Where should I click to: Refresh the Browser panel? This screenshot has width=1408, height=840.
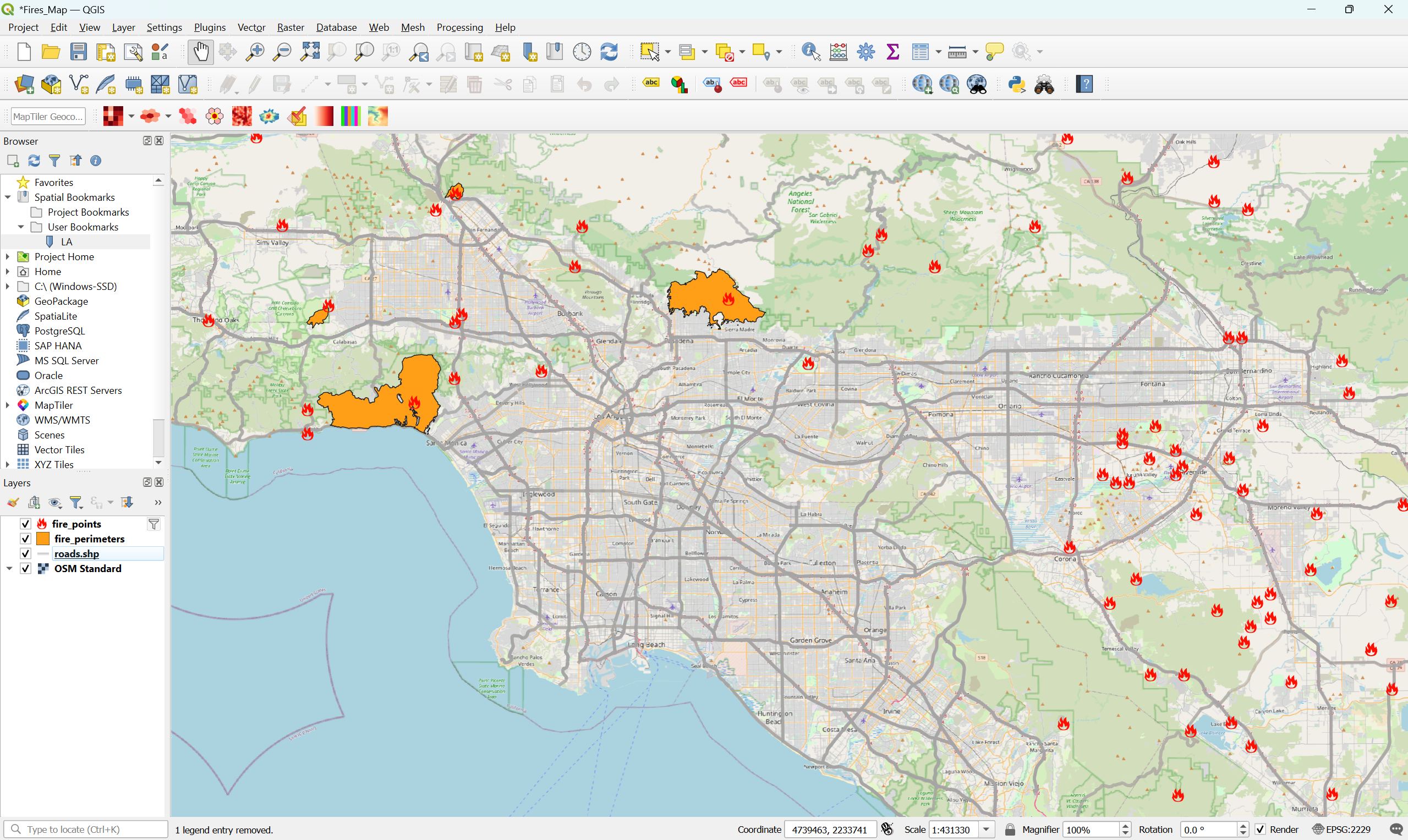click(34, 161)
